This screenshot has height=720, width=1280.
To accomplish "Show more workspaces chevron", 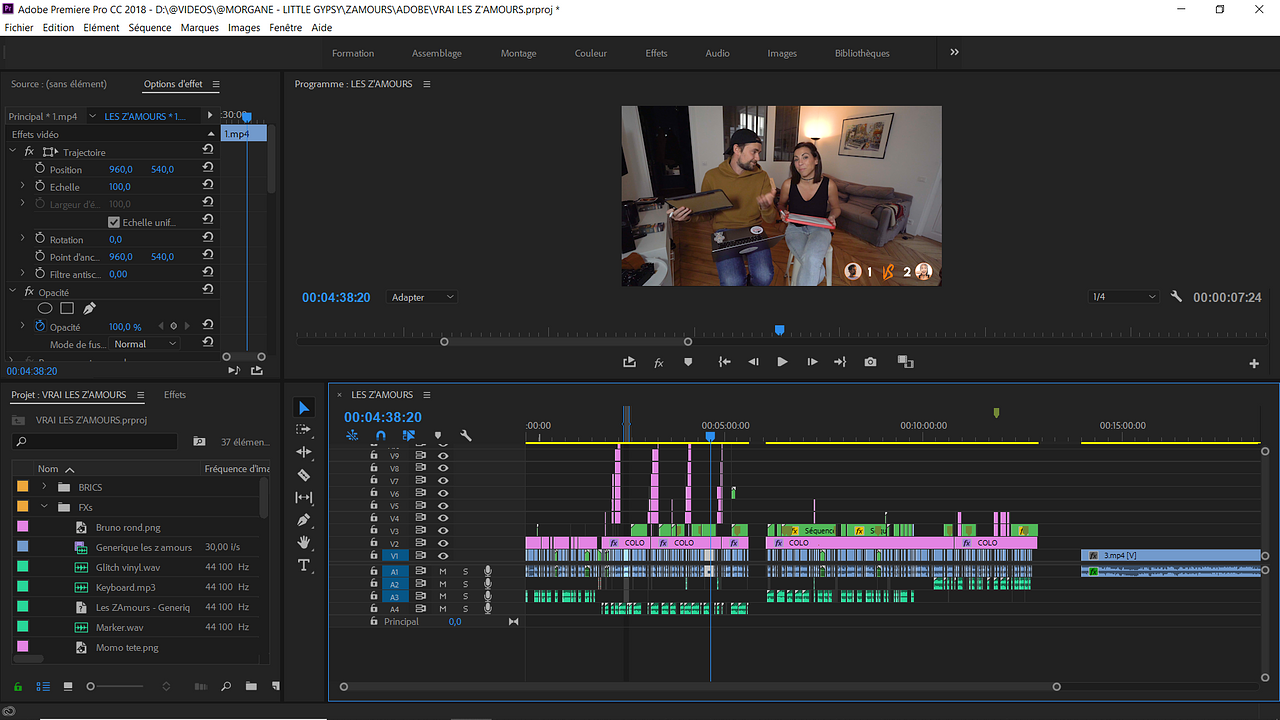I will [x=954, y=52].
